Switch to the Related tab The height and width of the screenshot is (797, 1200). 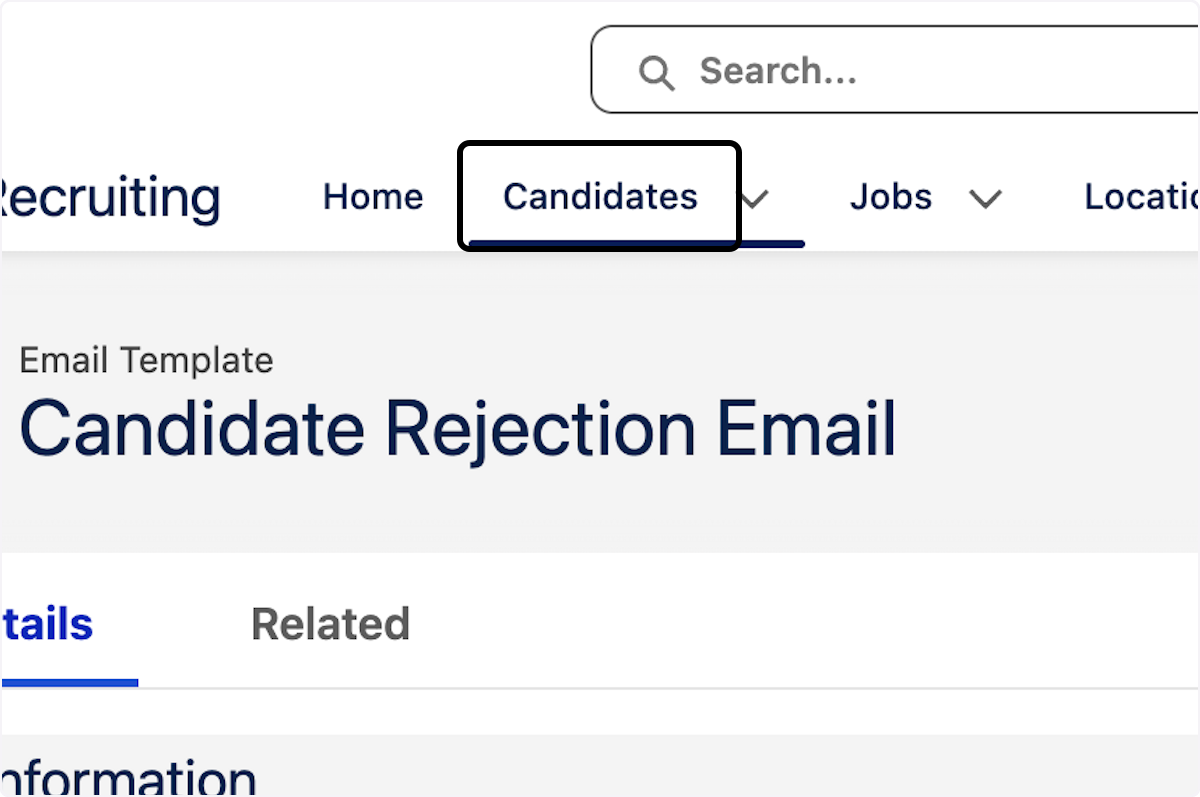pos(330,623)
